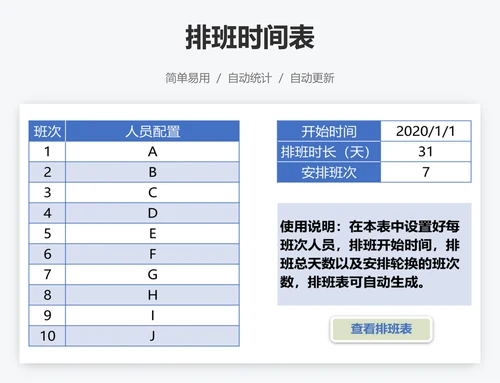Click shift number 9 cell

click(47, 315)
